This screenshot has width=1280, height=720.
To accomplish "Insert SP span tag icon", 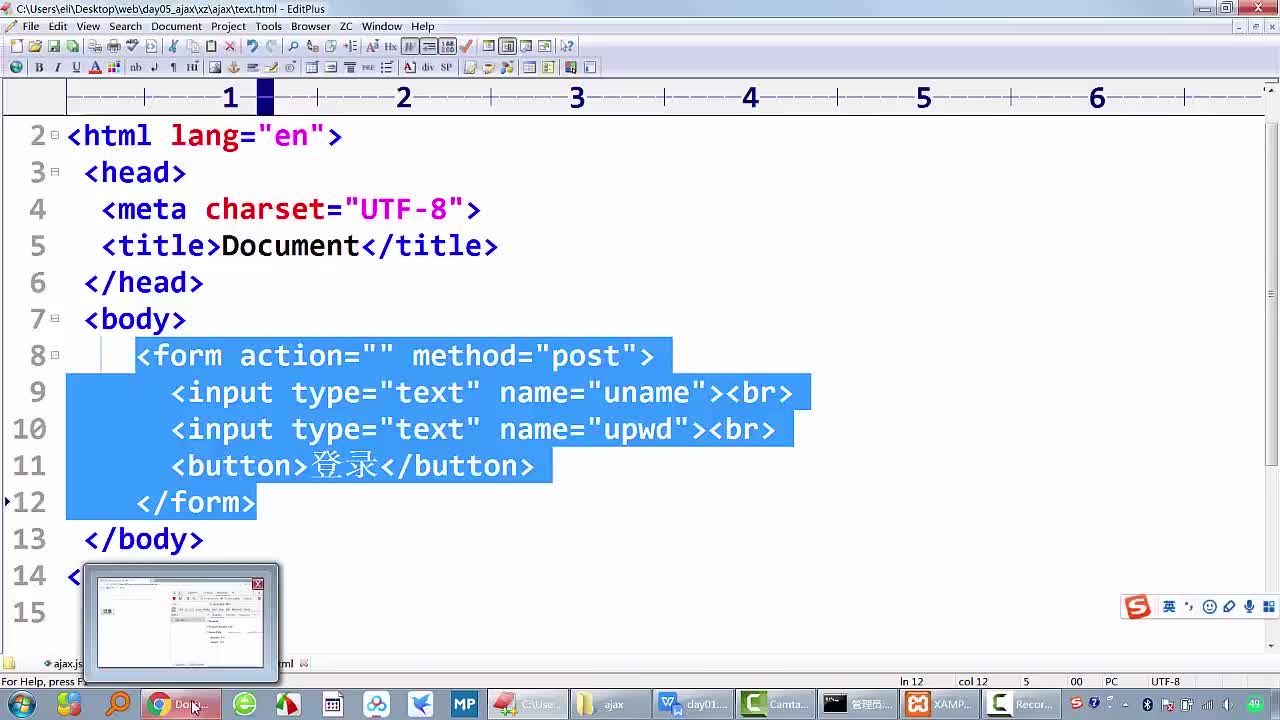I will [446, 67].
